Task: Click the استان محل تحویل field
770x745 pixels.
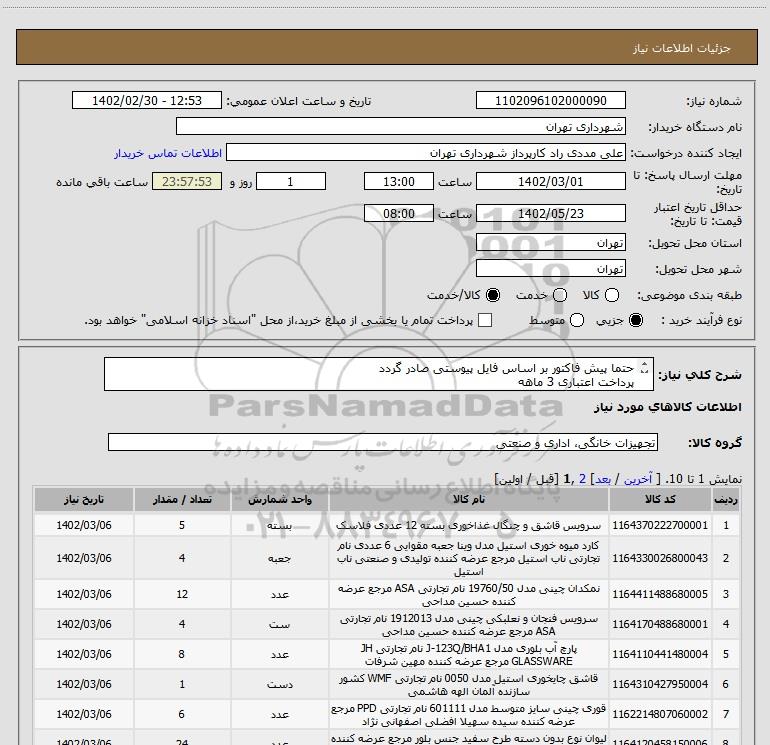Action: pos(550,243)
